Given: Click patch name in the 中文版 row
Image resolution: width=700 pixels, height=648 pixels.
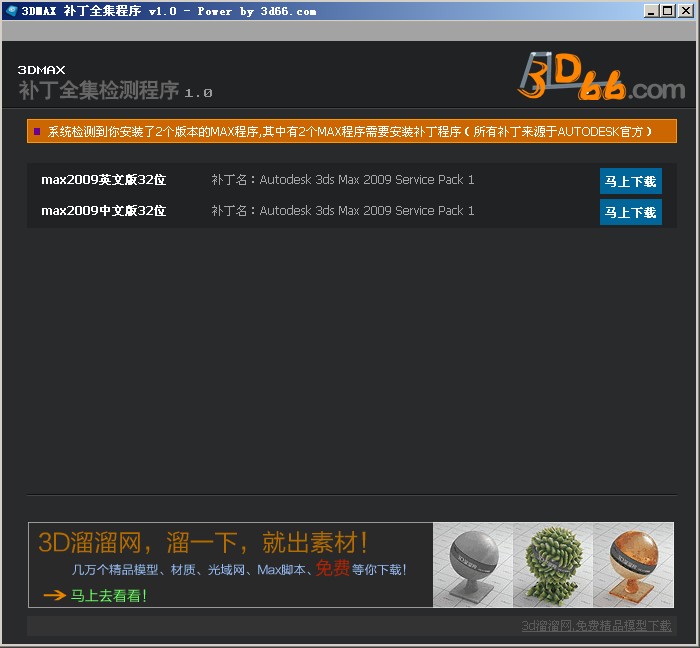Looking at the screenshot, I should (x=342, y=211).
